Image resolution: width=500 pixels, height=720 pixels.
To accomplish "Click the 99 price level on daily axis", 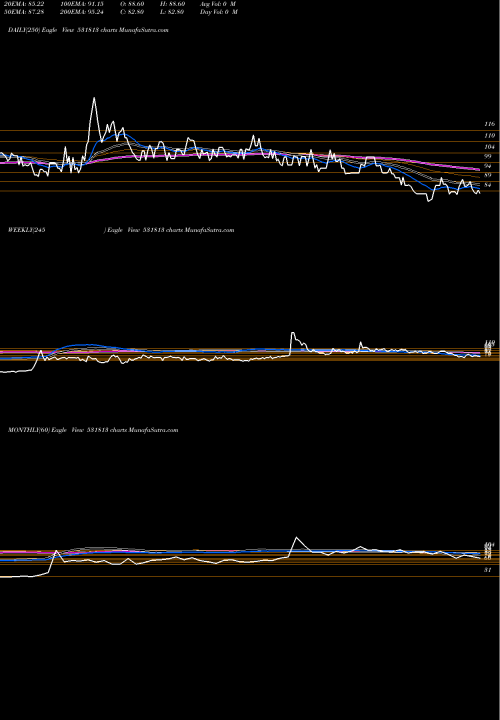I will pyautogui.click(x=488, y=157).
